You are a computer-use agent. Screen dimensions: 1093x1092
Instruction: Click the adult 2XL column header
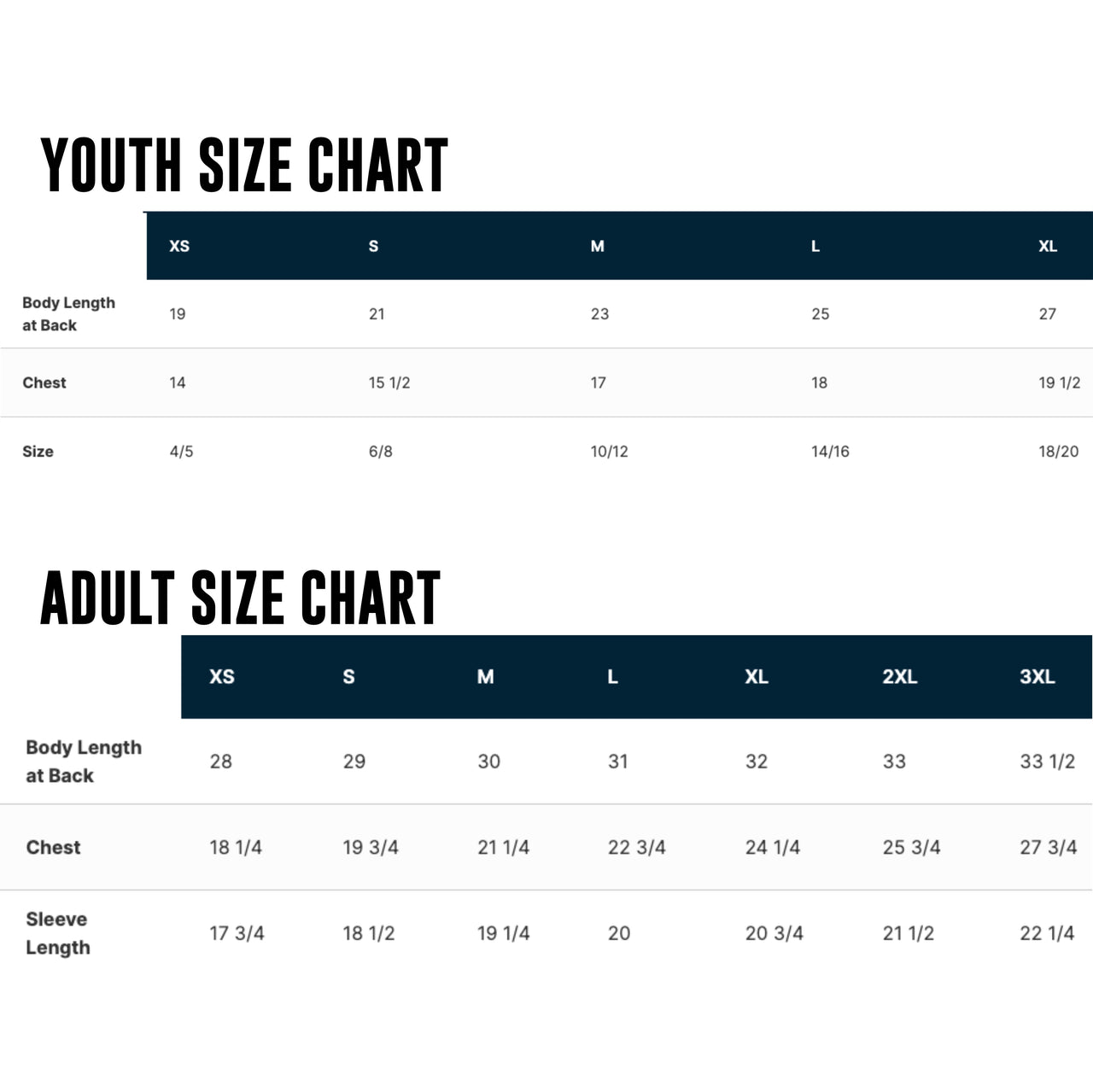point(899,676)
